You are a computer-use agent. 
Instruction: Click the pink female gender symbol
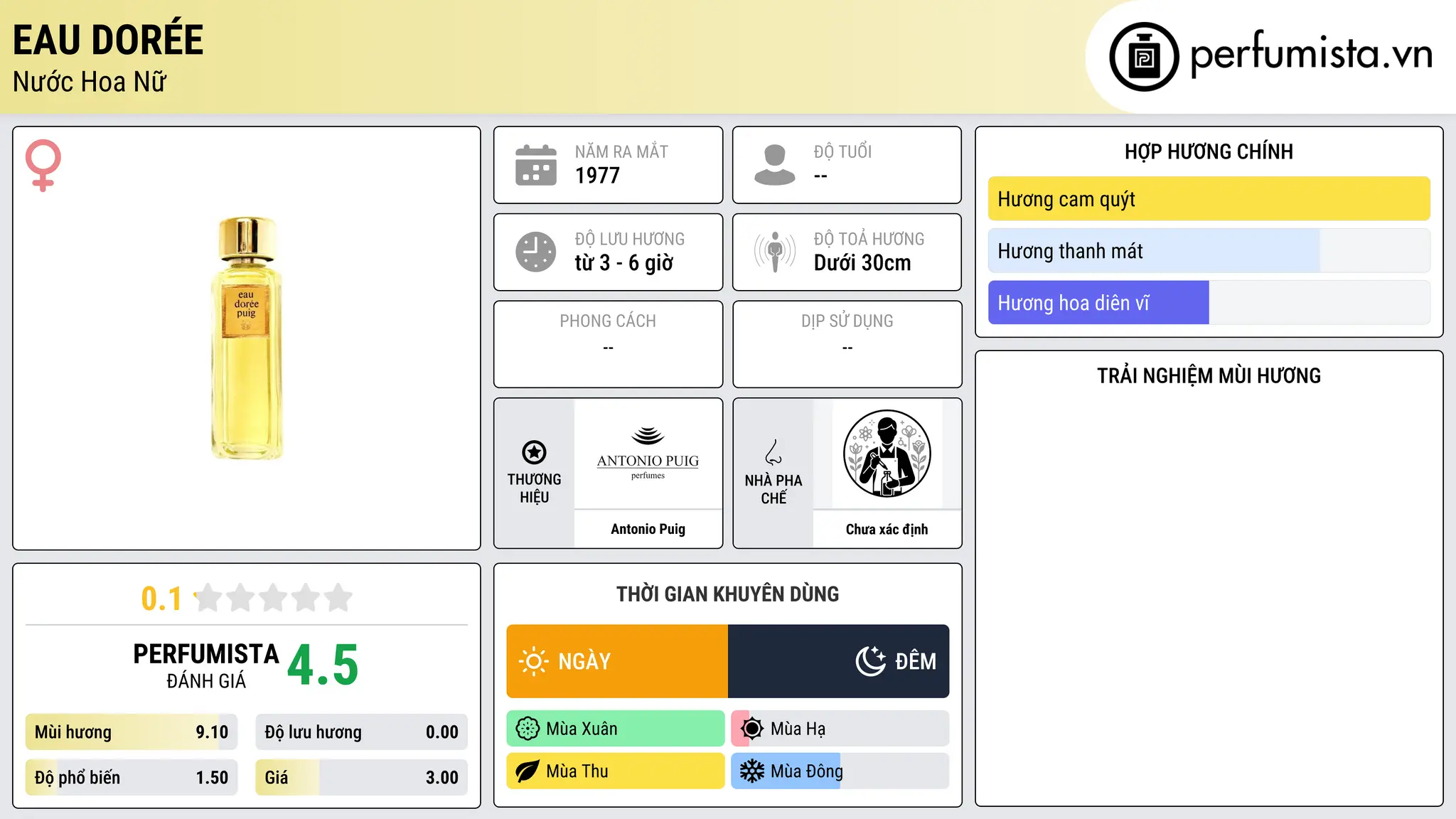pyautogui.click(x=43, y=165)
